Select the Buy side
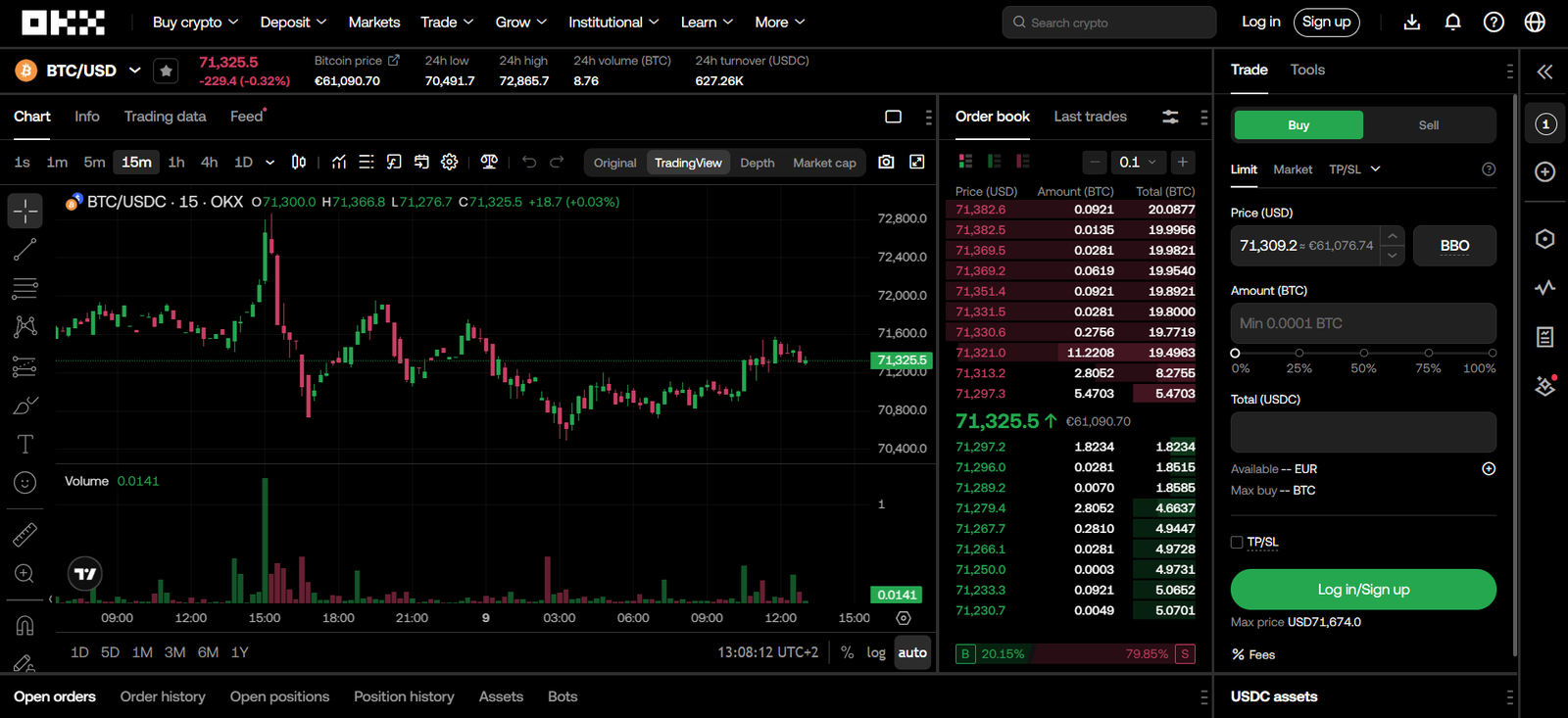Image resolution: width=1568 pixels, height=718 pixels. click(1298, 125)
